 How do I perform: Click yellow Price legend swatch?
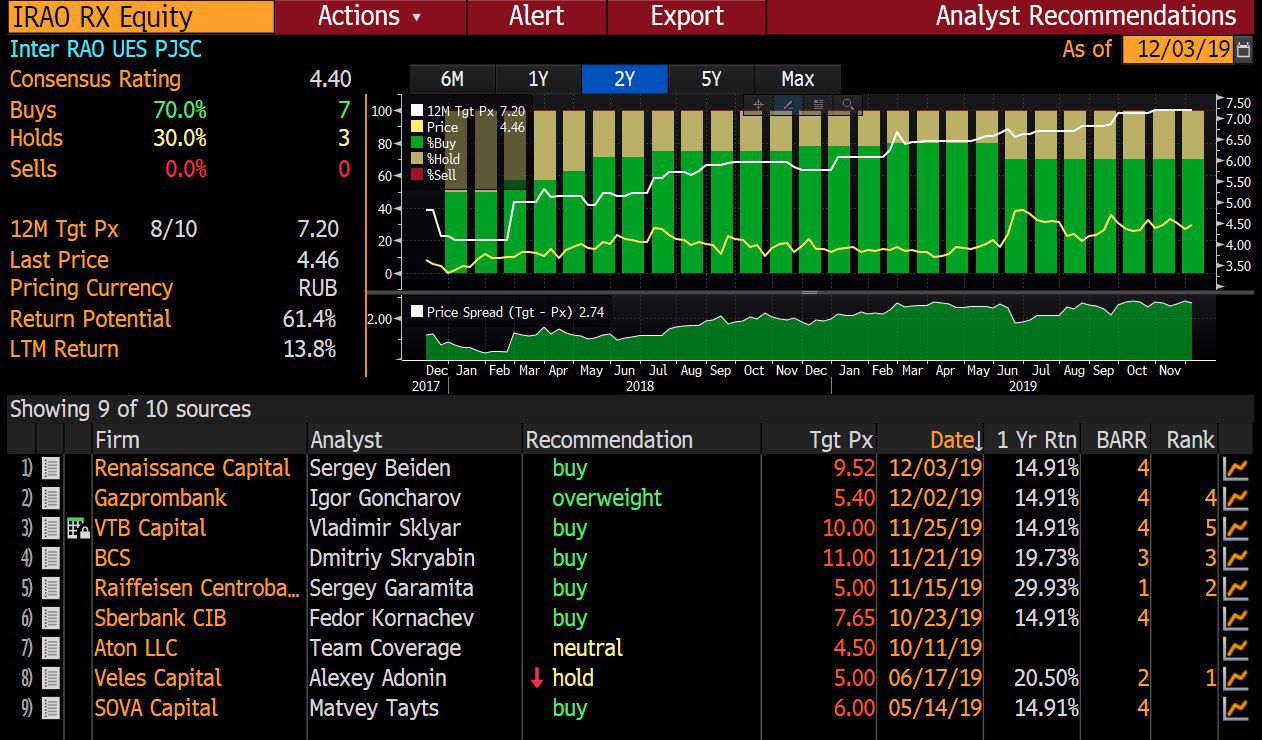pos(418,127)
